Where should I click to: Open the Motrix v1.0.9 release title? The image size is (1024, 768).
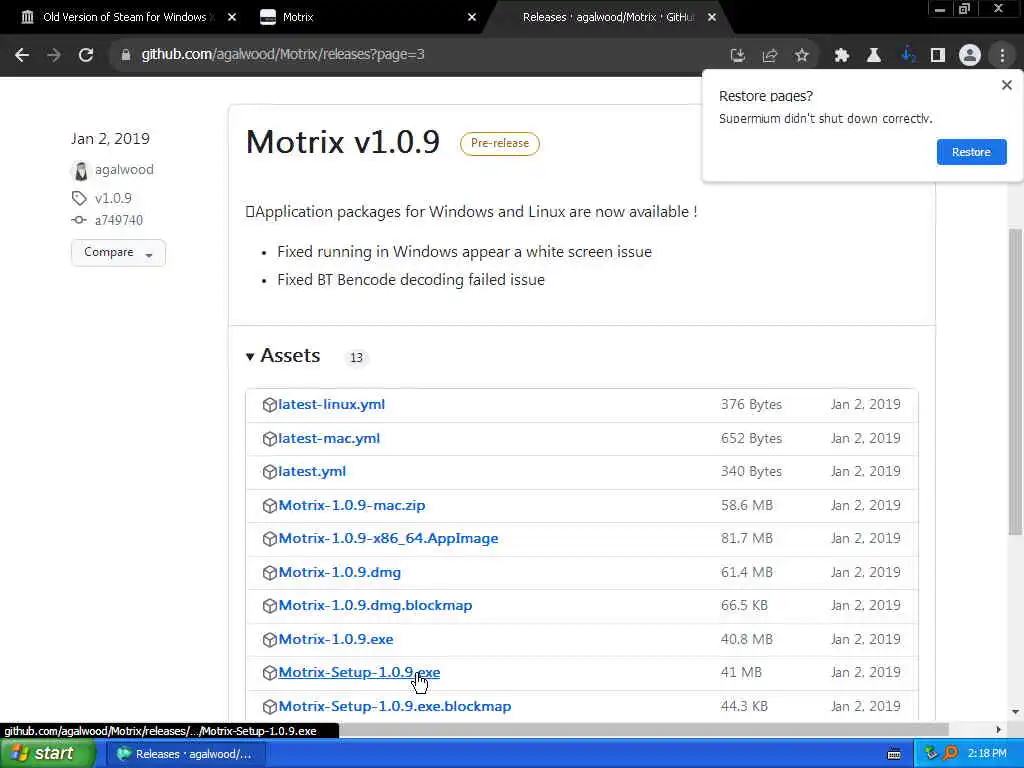point(343,142)
